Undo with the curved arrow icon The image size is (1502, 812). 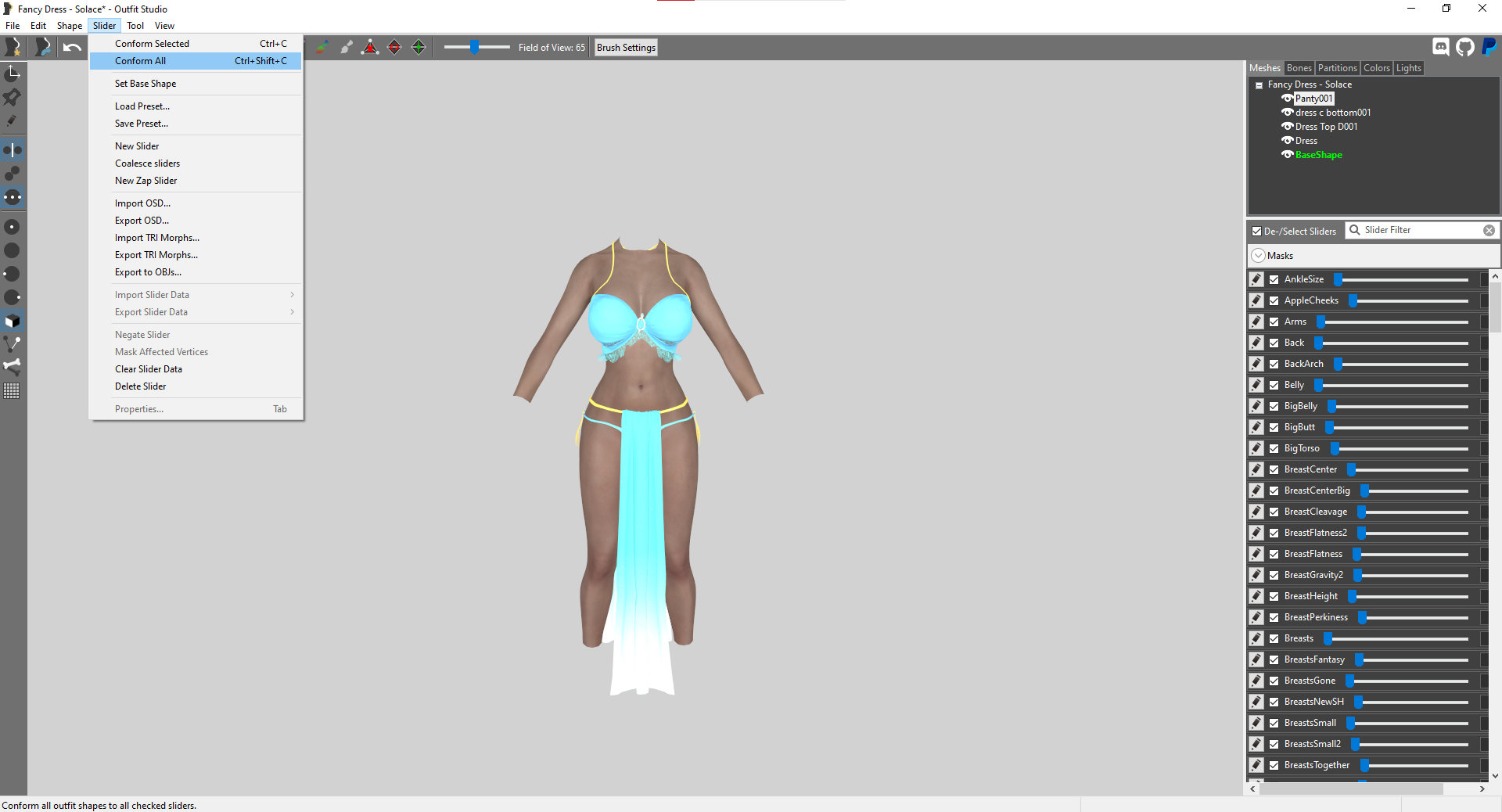tap(72, 48)
